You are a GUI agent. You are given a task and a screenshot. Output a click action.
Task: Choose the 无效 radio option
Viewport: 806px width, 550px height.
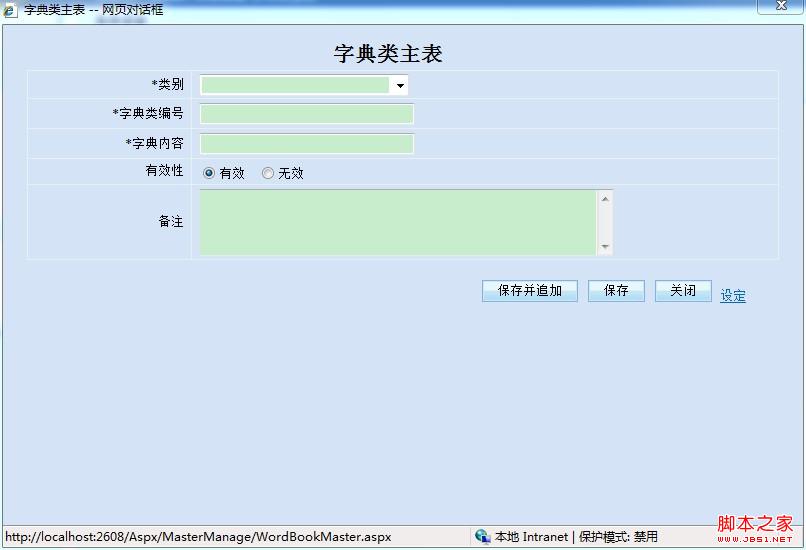(x=268, y=173)
